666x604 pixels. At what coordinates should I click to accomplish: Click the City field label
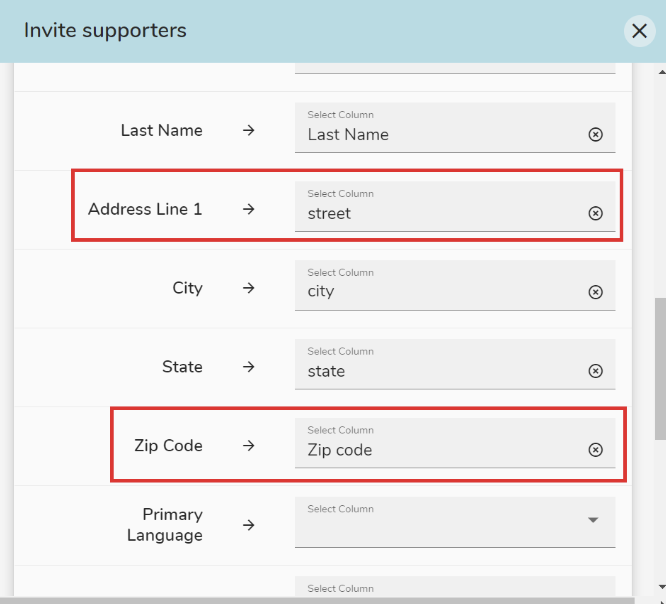(x=187, y=288)
